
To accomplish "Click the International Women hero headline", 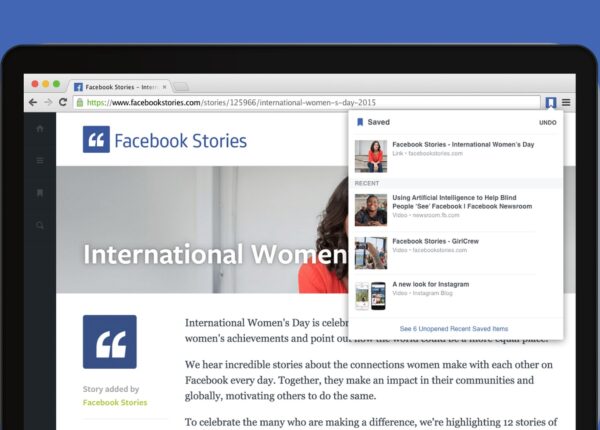I will [x=215, y=254].
